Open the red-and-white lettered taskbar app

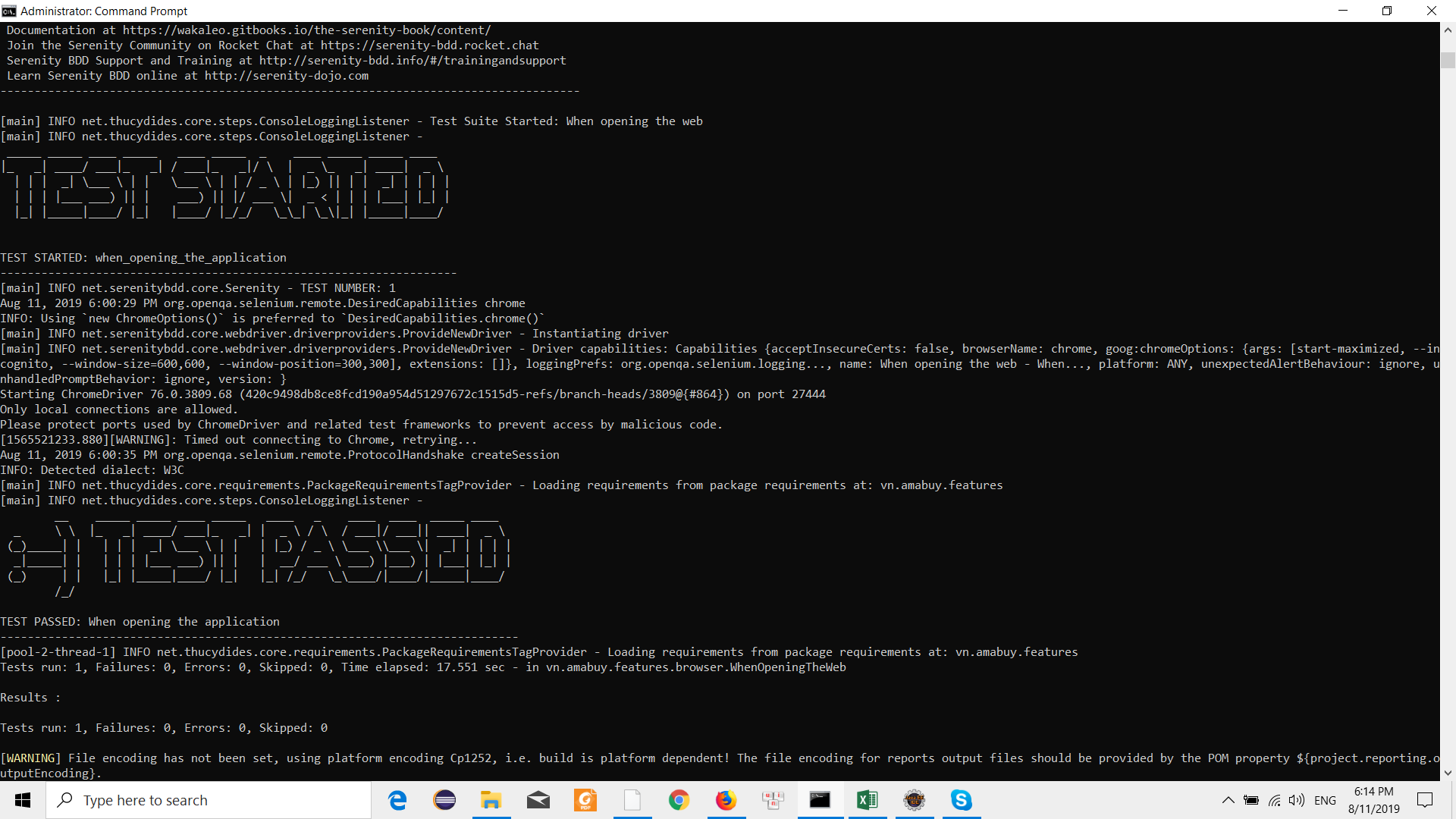pos(773,800)
